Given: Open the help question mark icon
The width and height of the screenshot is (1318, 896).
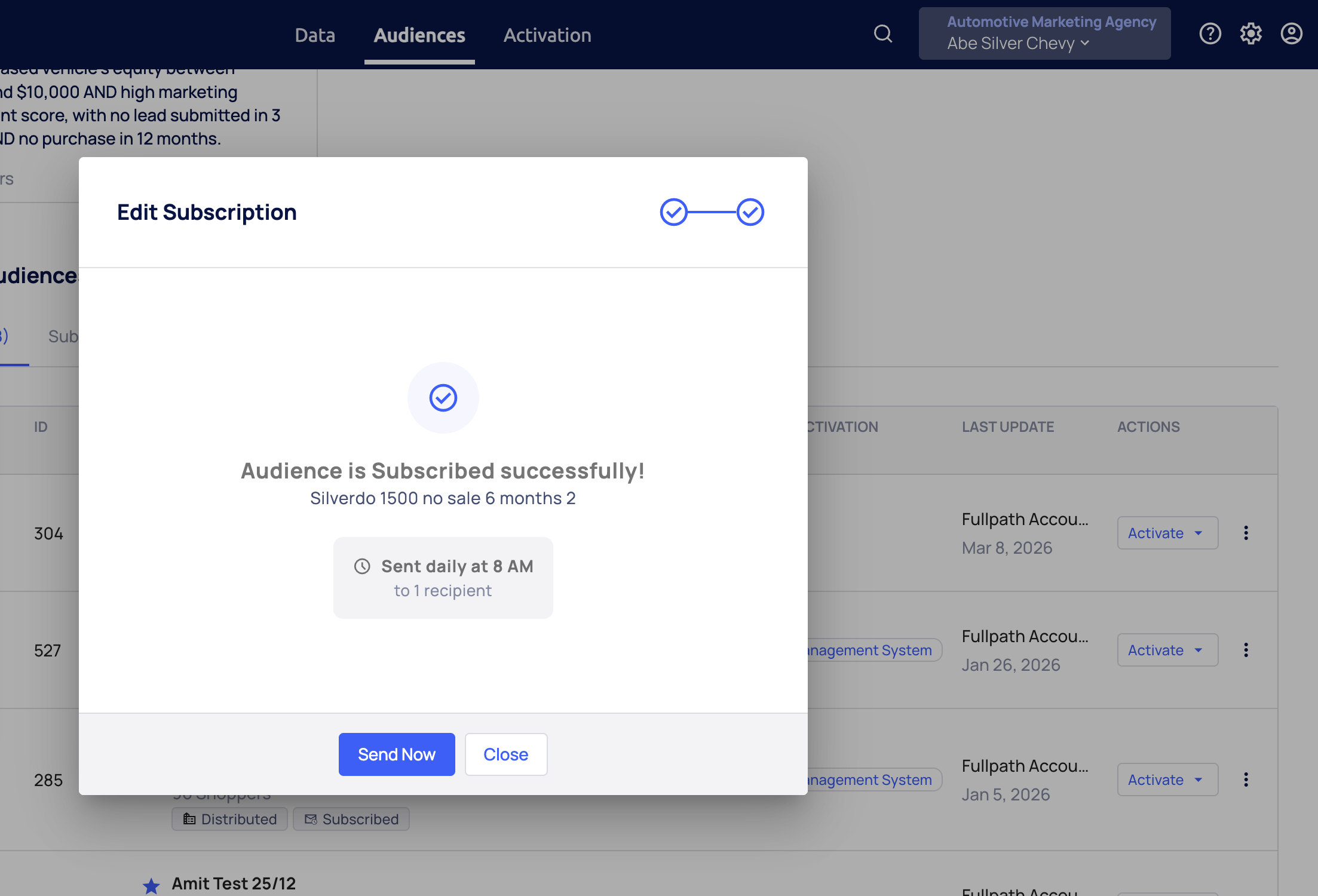Looking at the screenshot, I should tap(1210, 34).
